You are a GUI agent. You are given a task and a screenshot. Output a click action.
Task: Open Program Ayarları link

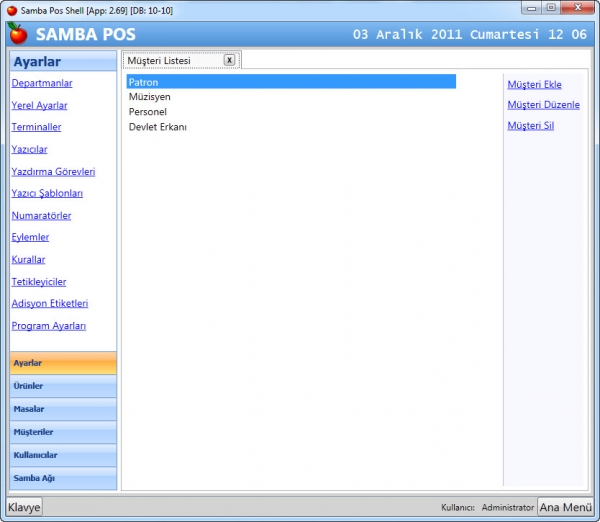pyautogui.click(x=49, y=326)
